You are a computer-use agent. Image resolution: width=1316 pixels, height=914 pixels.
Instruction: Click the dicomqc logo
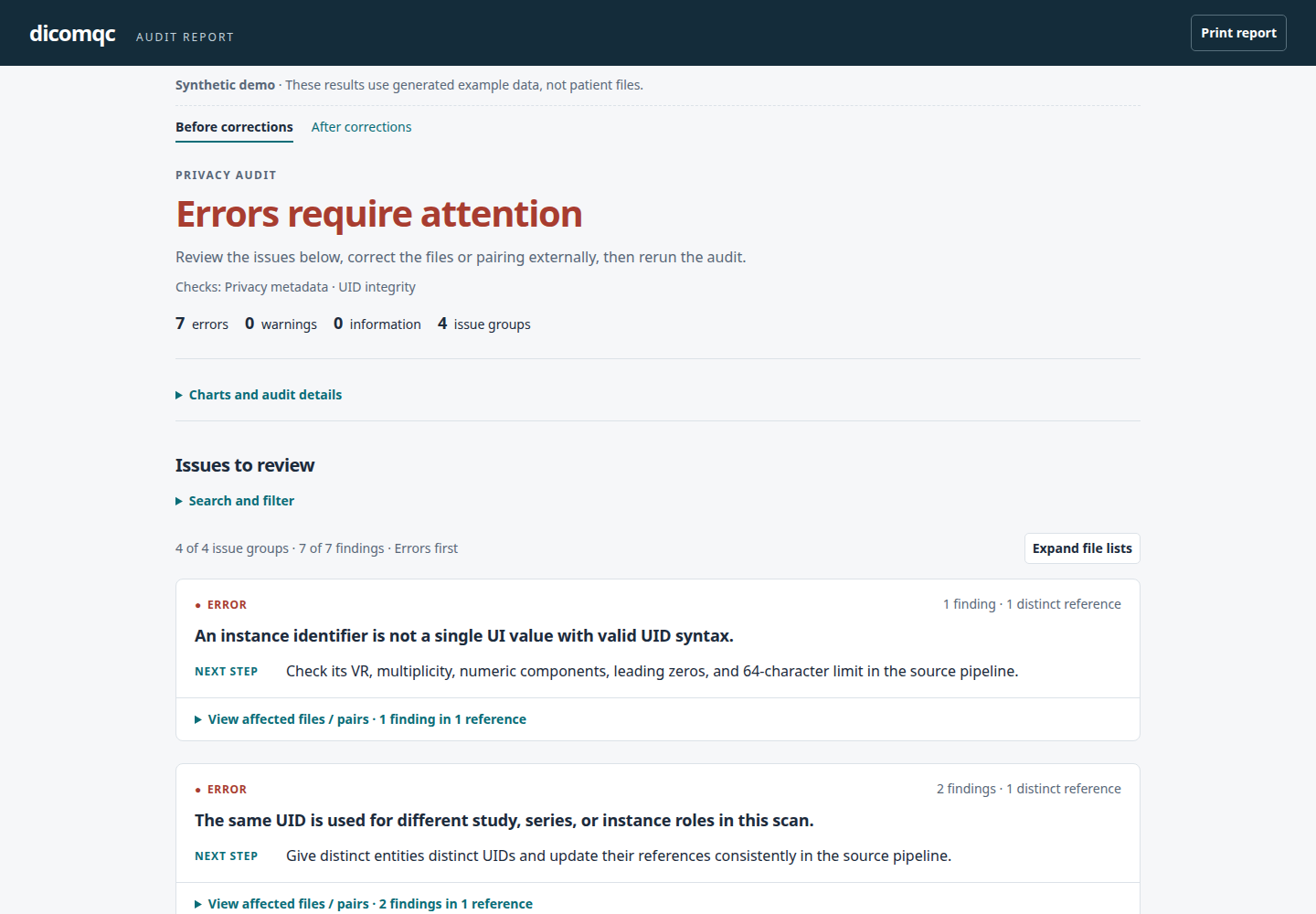[x=72, y=34]
